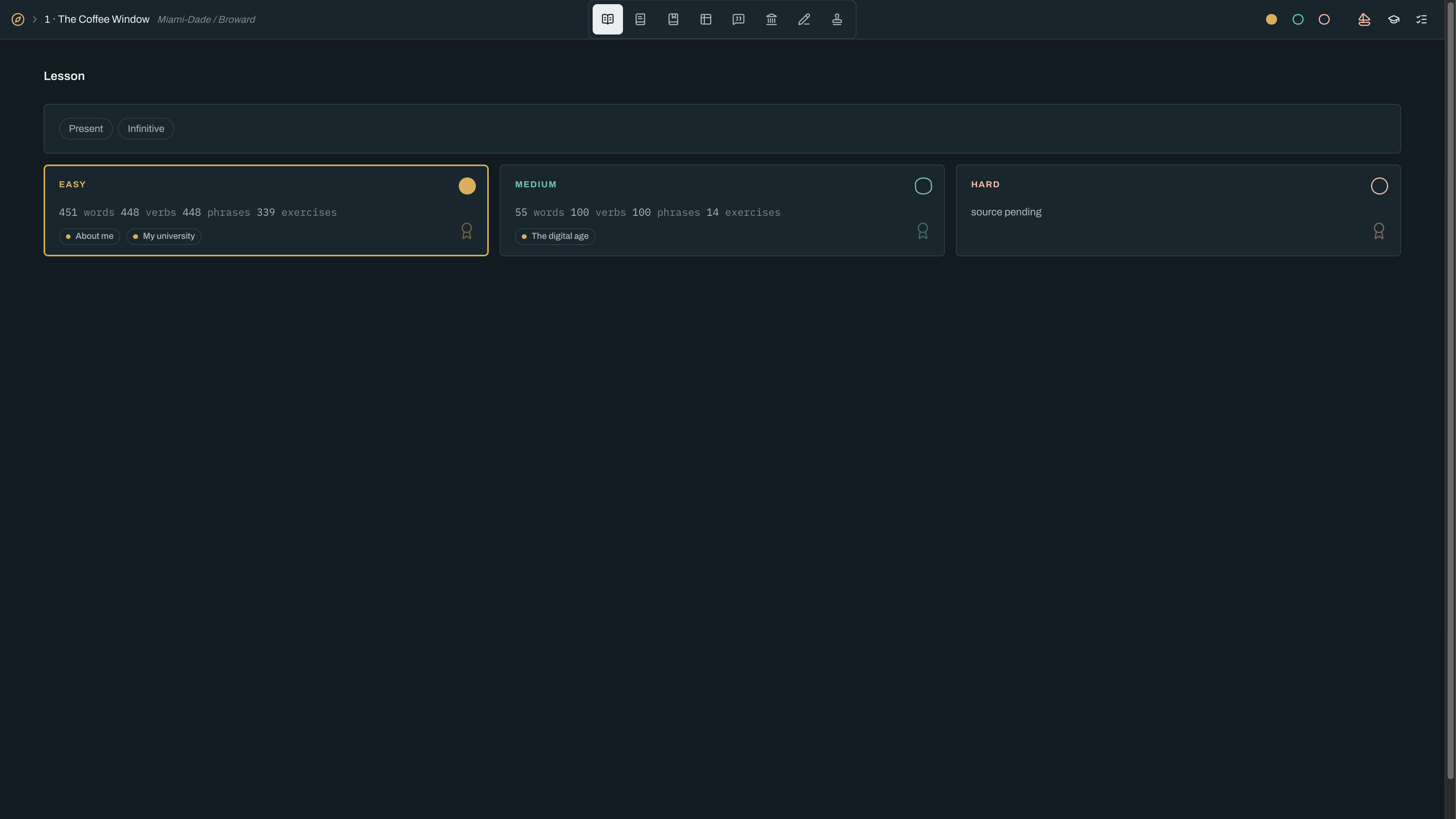
Task: Click the EASY card heading
Action: click(72, 185)
